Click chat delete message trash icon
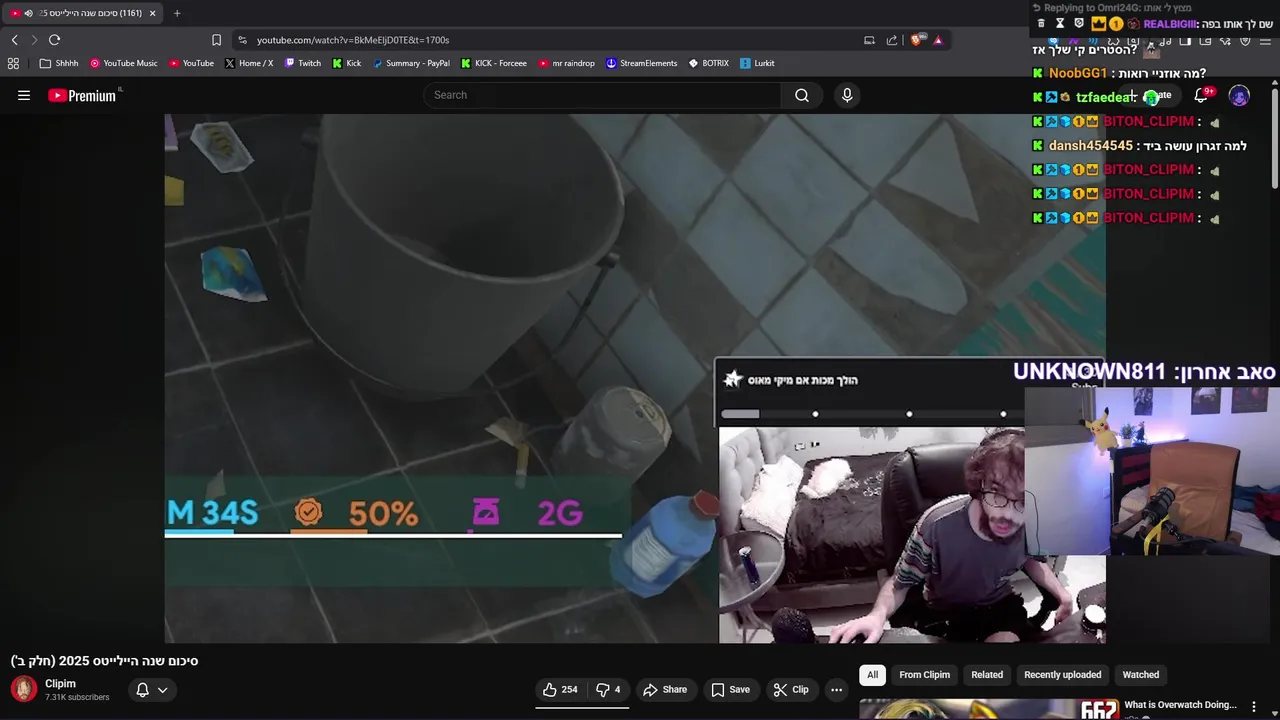 pyautogui.click(x=1041, y=24)
